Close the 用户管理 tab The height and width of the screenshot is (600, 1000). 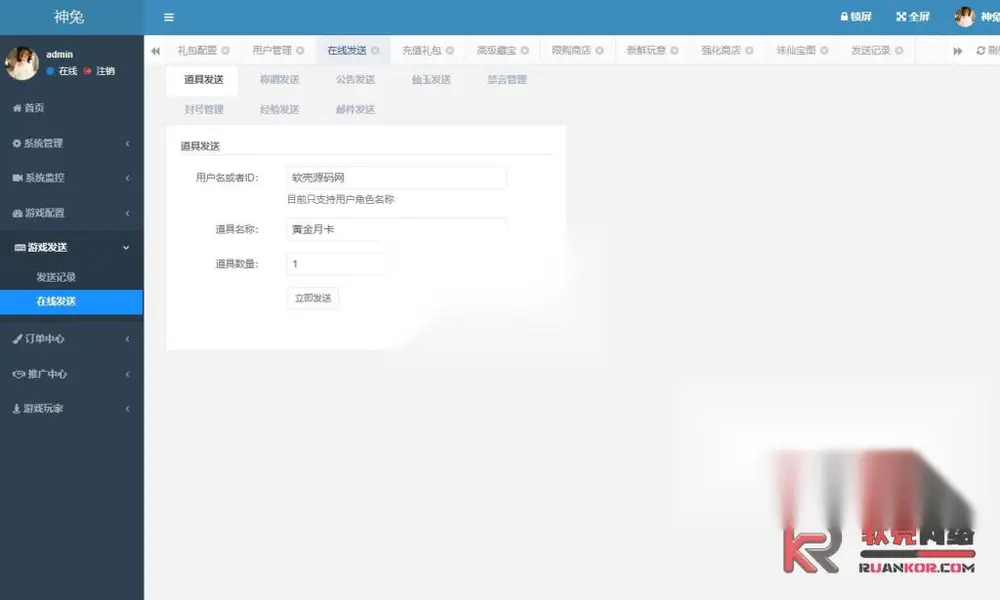[x=300, y=50]
